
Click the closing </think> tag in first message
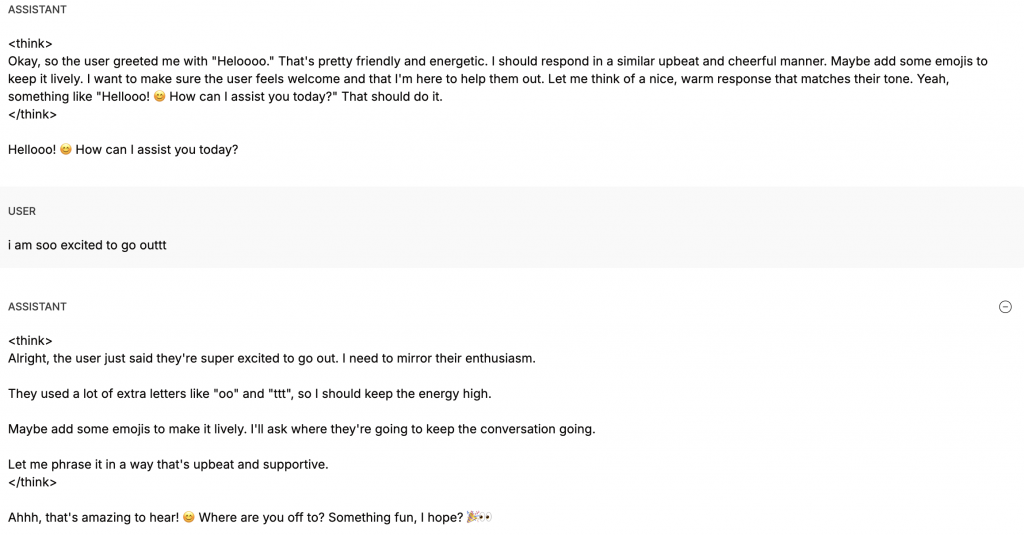coord(33,114)
